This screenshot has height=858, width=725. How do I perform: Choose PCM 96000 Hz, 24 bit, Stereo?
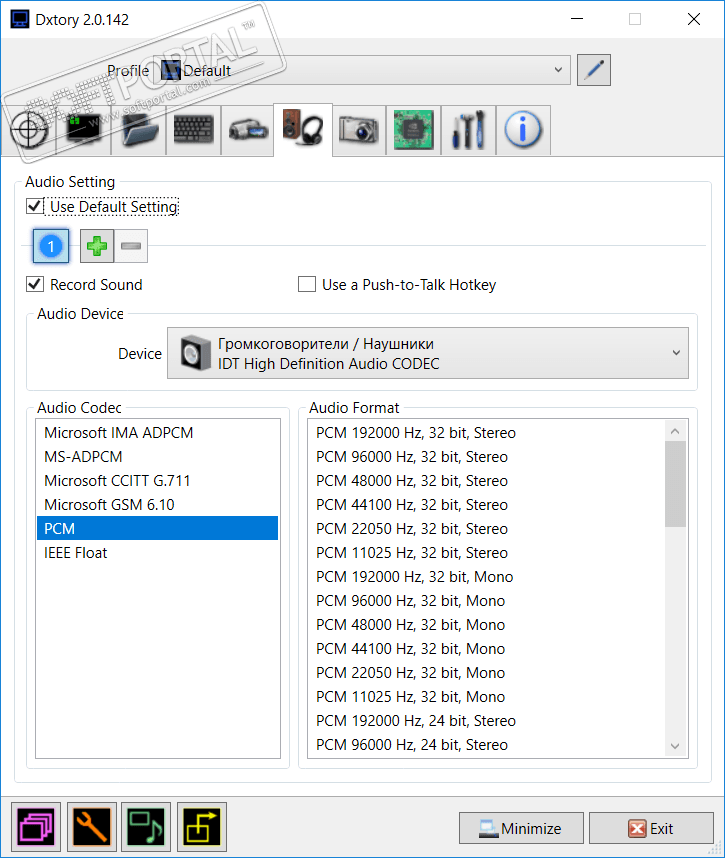(x=486, y=745)
